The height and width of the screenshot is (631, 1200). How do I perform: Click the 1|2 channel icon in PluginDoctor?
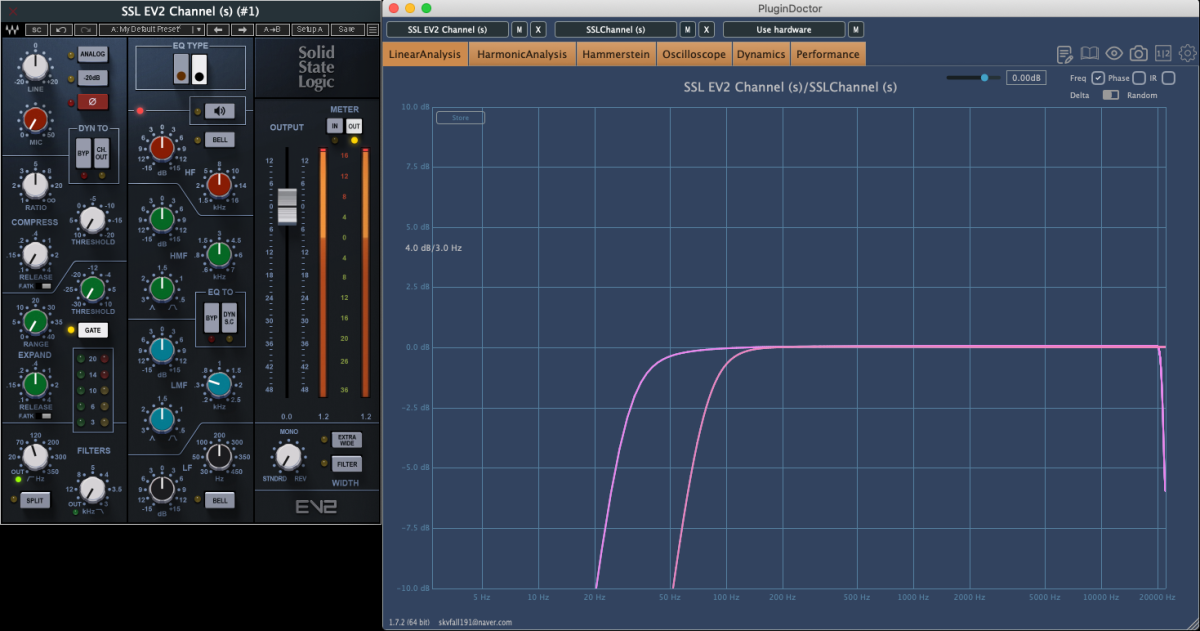point(1163,54)
